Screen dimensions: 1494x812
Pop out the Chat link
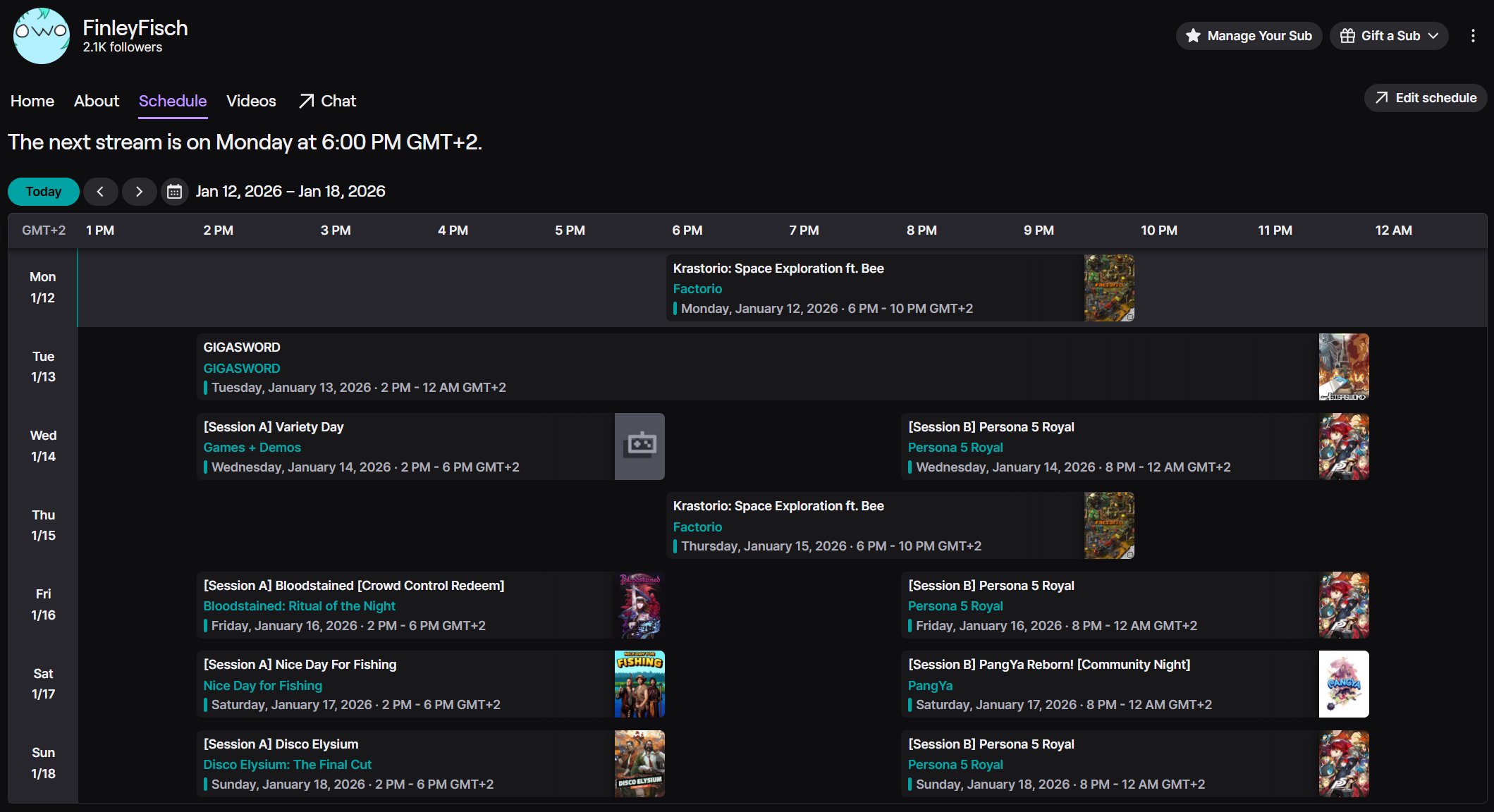[327, 101]
